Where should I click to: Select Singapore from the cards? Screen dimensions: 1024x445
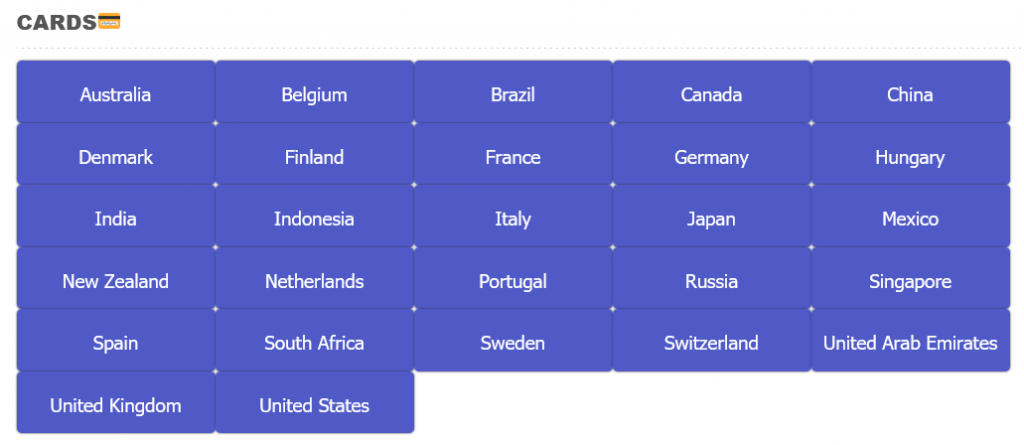910,281
